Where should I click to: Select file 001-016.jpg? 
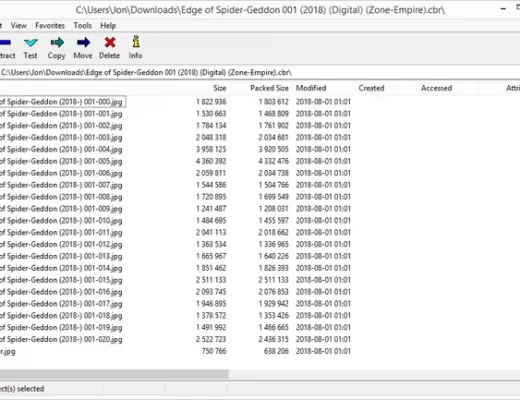pos(61,292)
